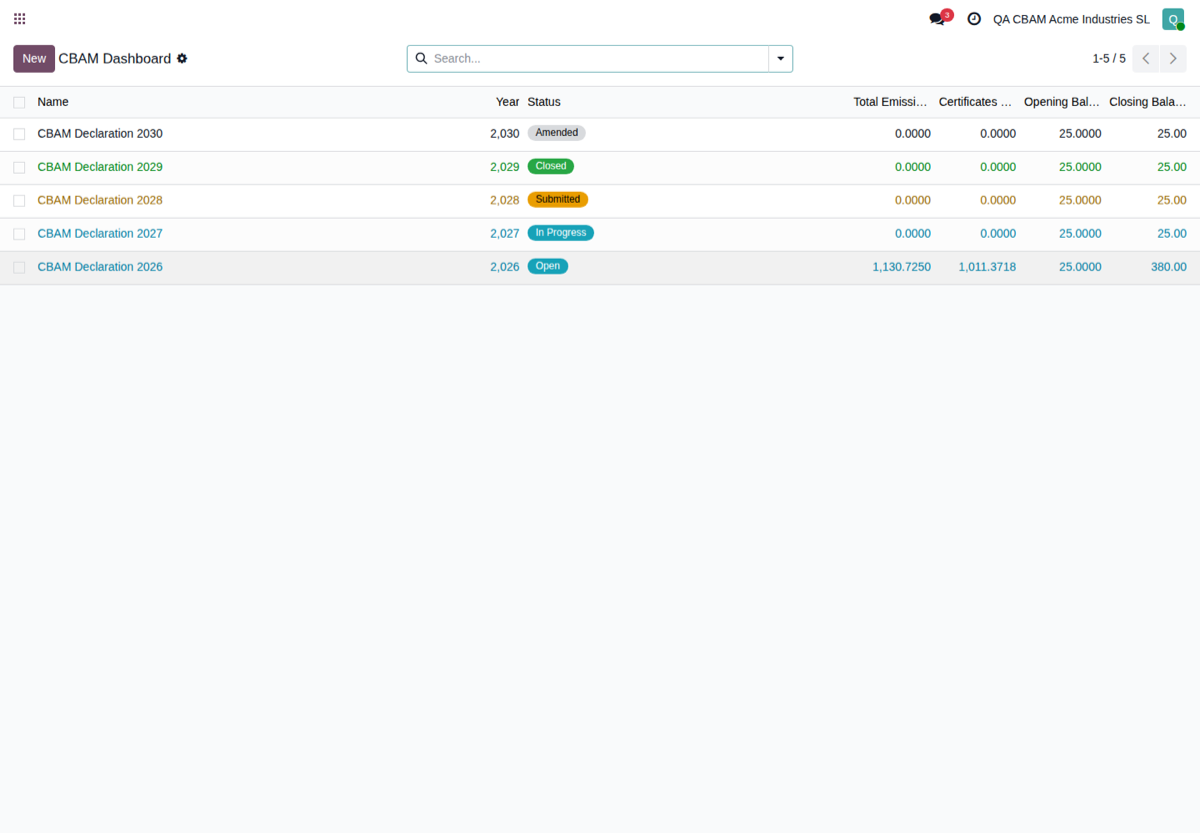Open the main apps grid menu
Viewport: 1200px width, 833px height.
pyautogui.click(x=19, y=19)
